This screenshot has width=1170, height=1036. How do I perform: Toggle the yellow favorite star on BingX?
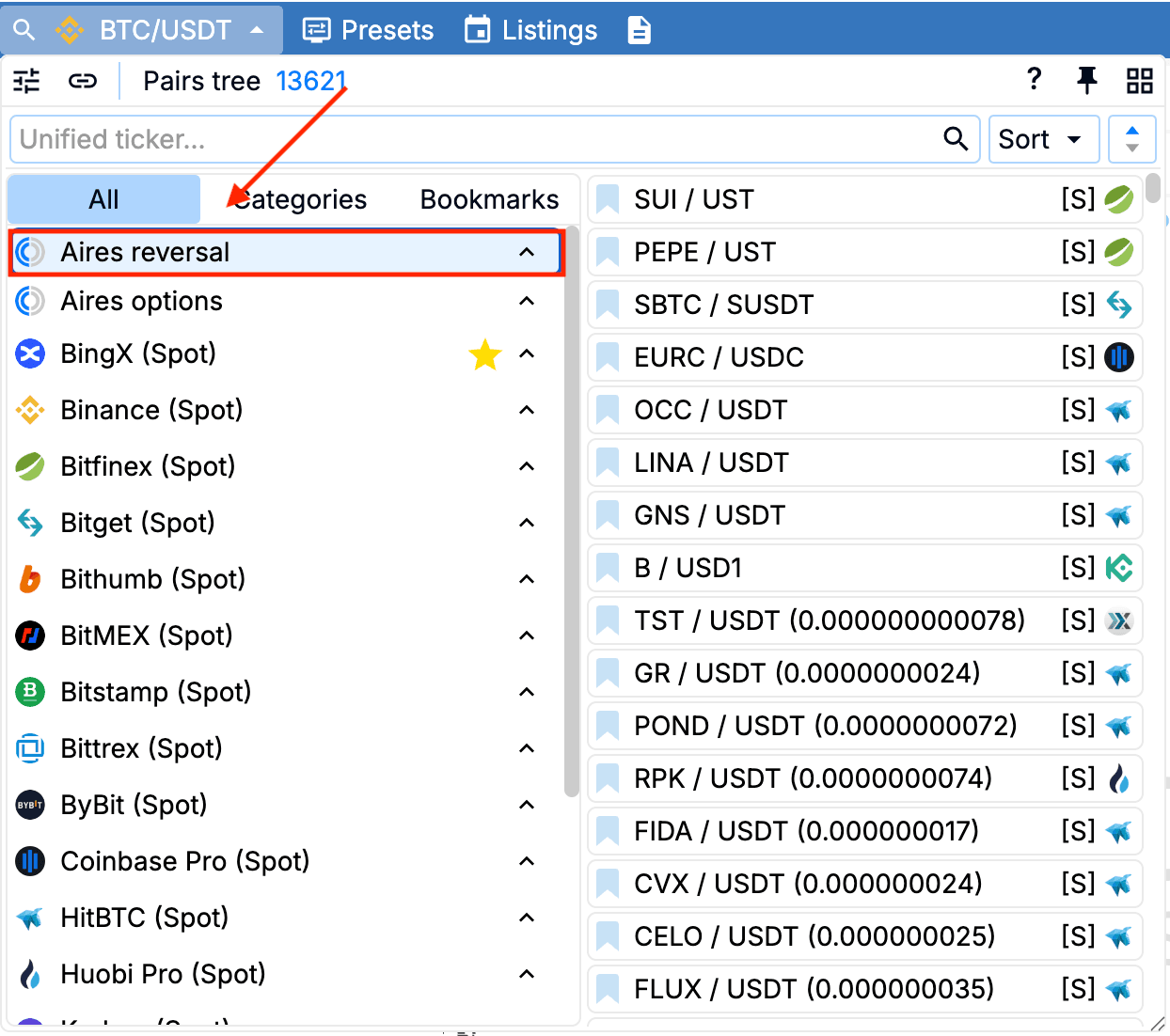[485, 354]
